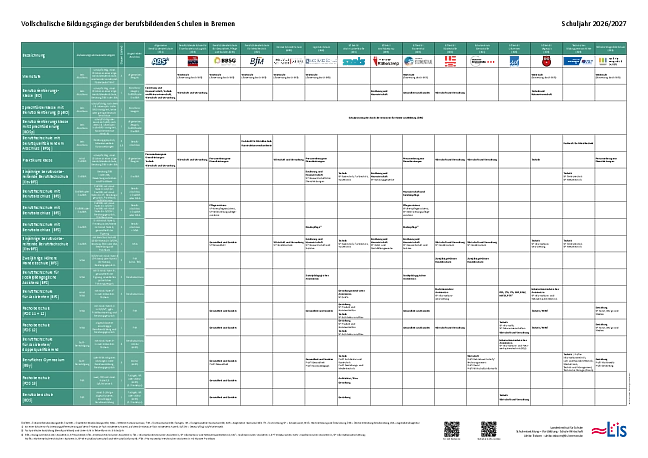648x458 pixels.
Task: Click the ABS school logo
Action: coord(160,61)
